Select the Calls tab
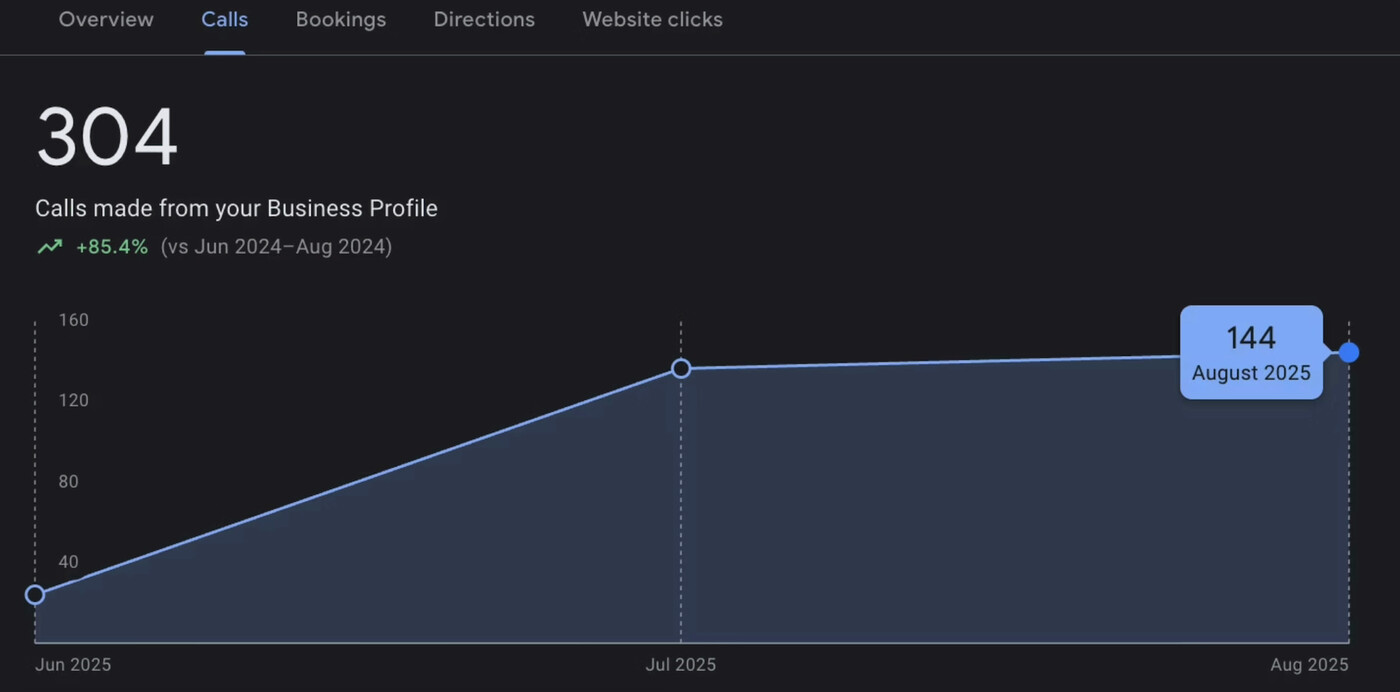Viewport: 1400px width, 692px height. (x=225, y=20)
